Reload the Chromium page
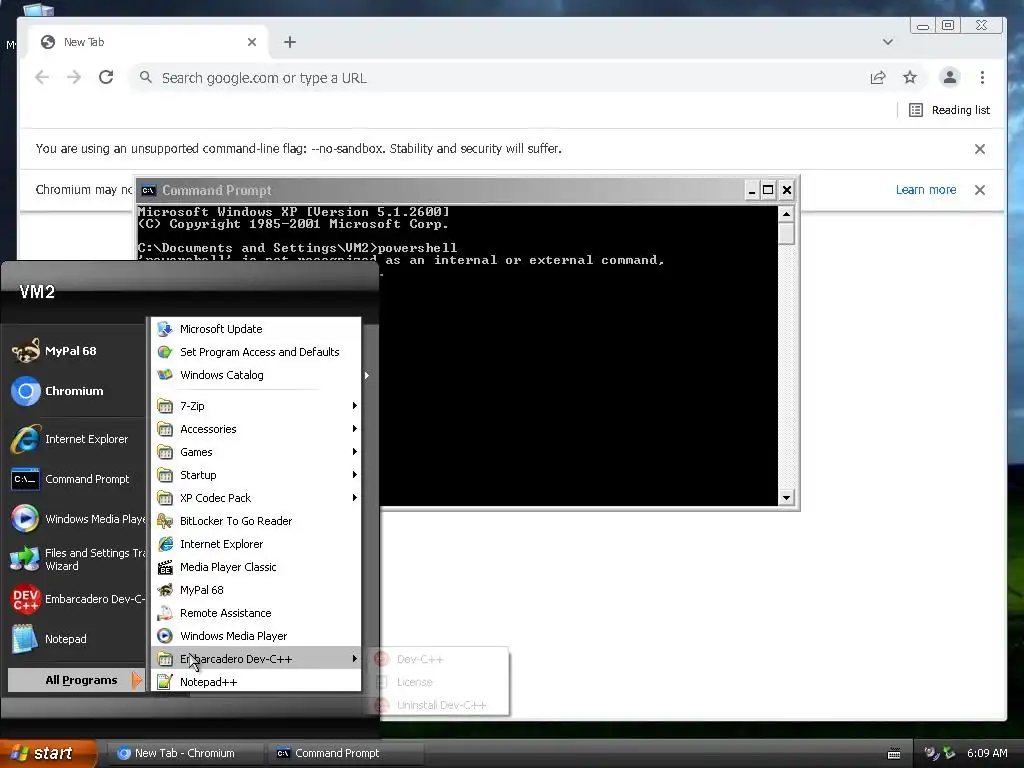 coord(106,78)
